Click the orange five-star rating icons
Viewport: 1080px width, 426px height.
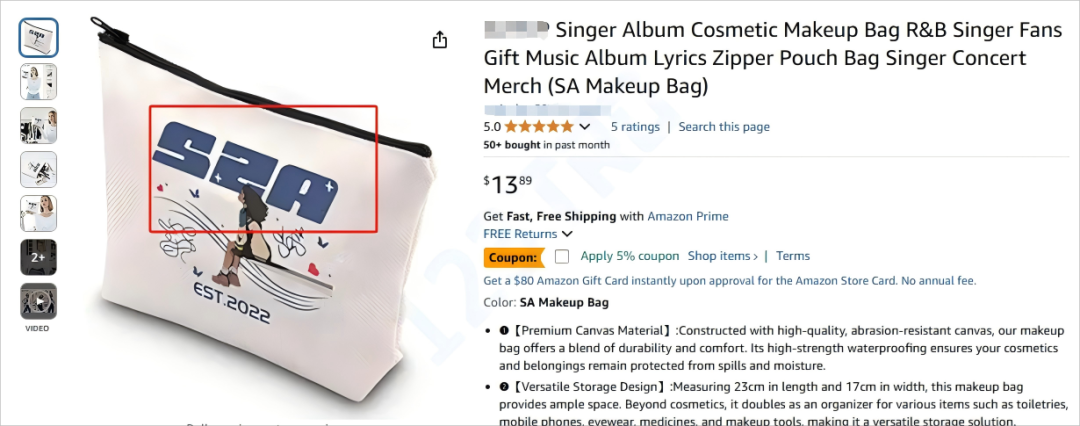538,127
